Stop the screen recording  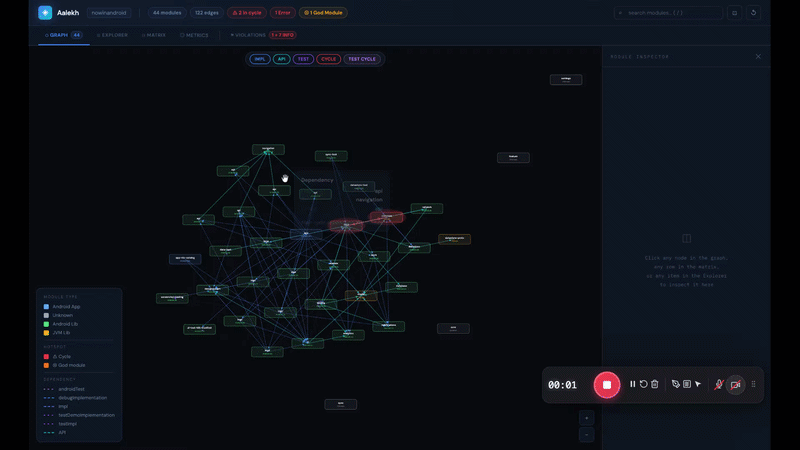pyautogui.click(x=606, y=385)
